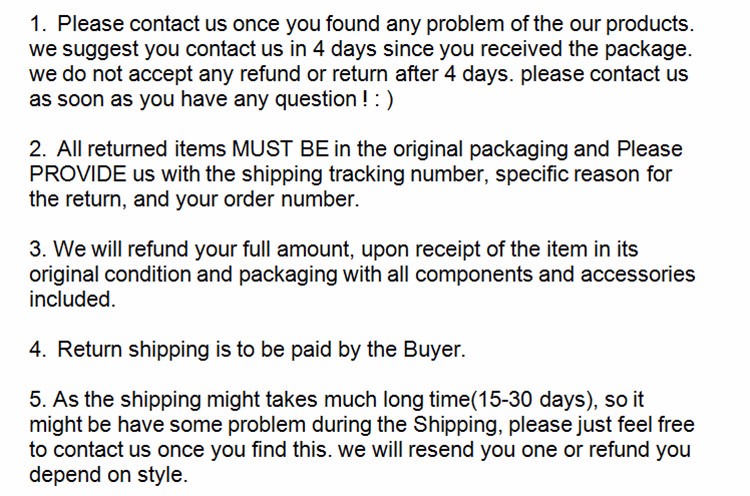
Task: Click the list number "5."
Action: [38, 399]
